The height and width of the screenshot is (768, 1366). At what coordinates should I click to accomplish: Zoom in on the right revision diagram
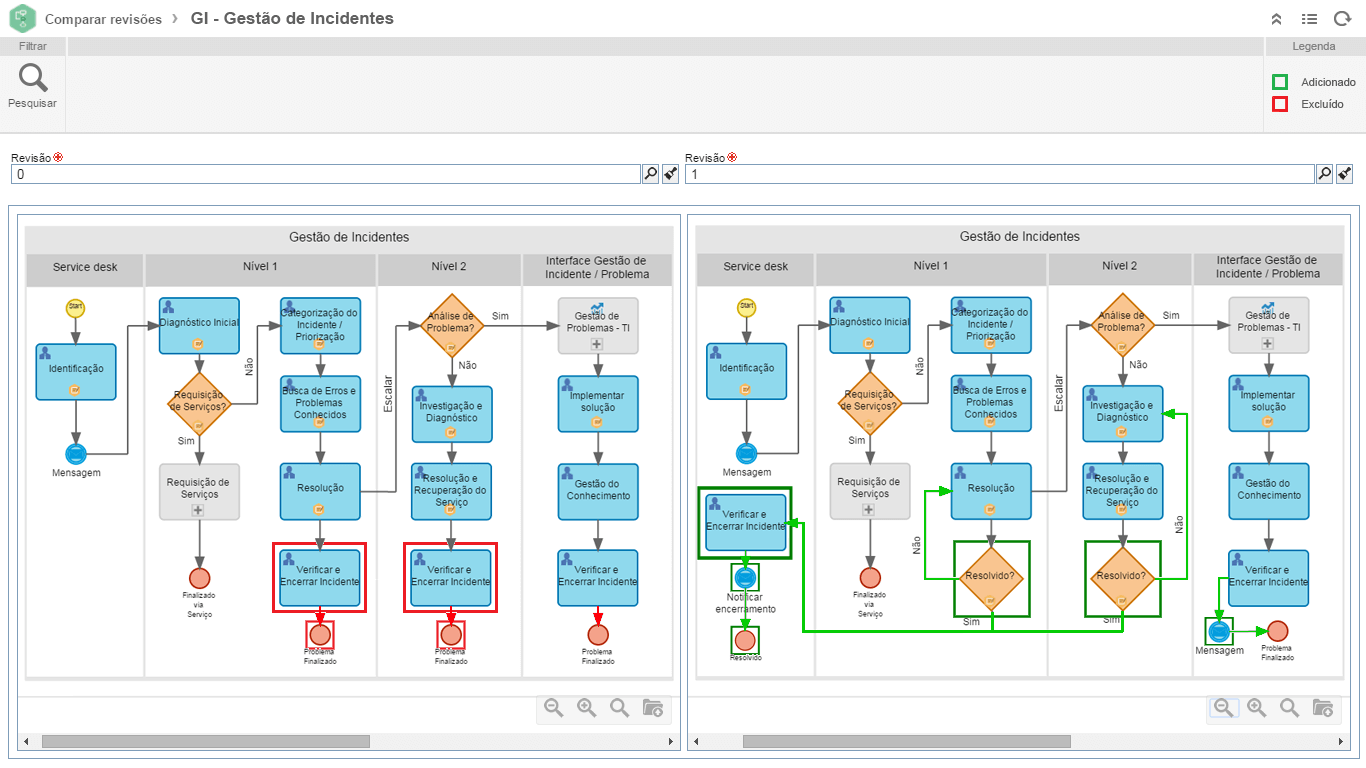(x=1256, y=708)
